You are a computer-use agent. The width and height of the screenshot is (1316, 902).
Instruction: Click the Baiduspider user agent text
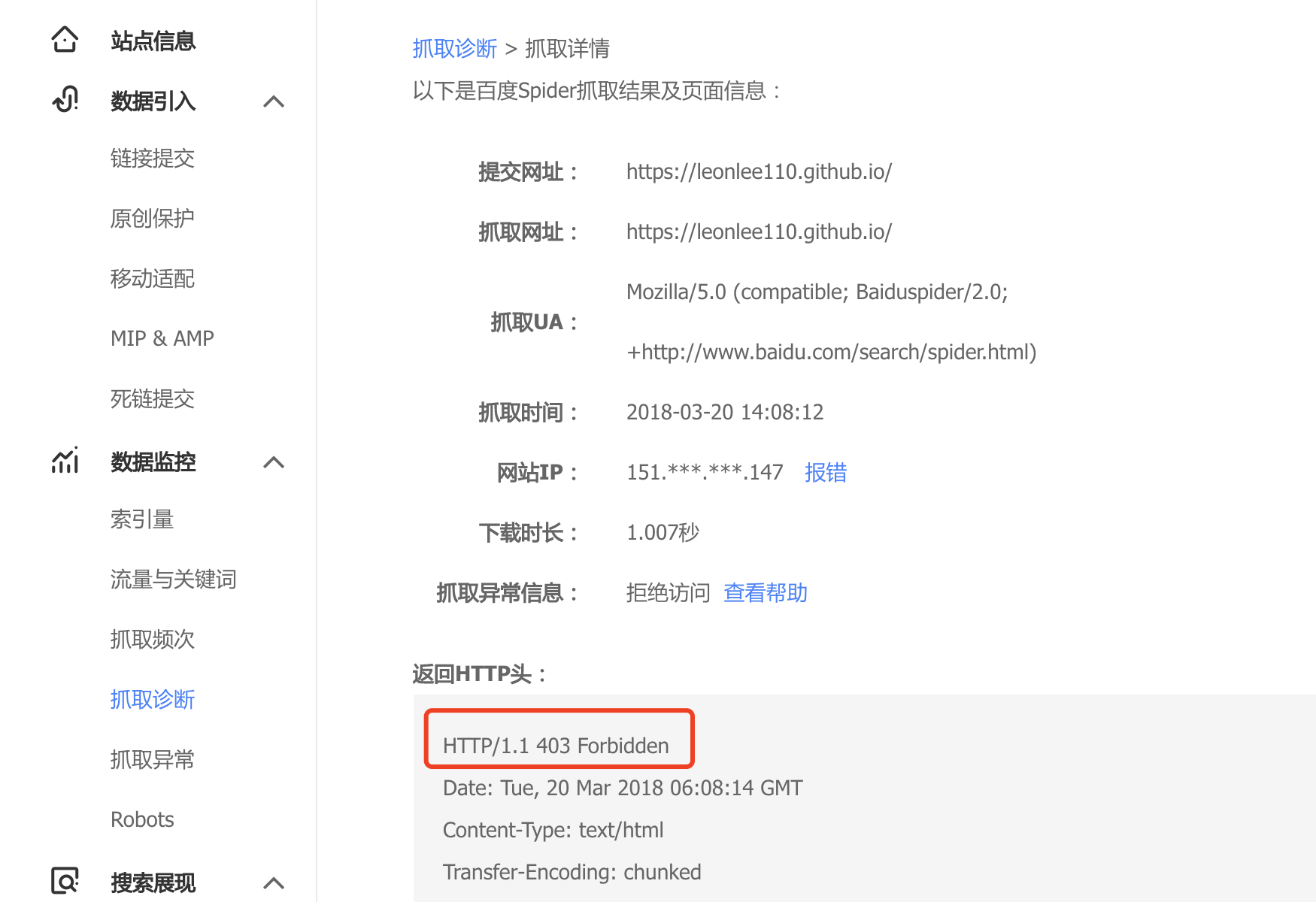coord(817,292)
